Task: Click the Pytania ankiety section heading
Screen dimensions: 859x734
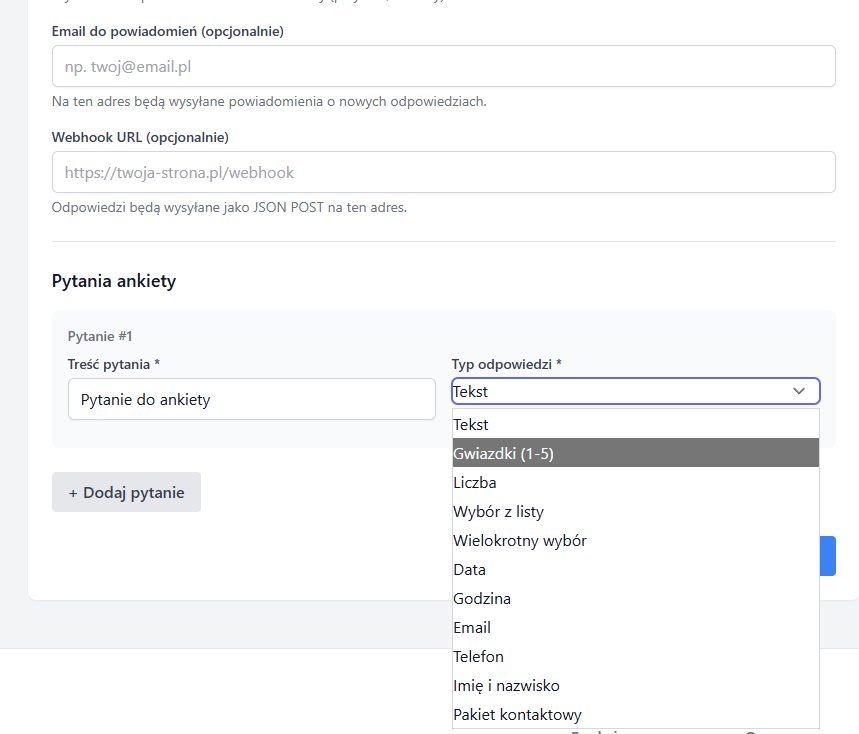Action: tap(114, 281)
